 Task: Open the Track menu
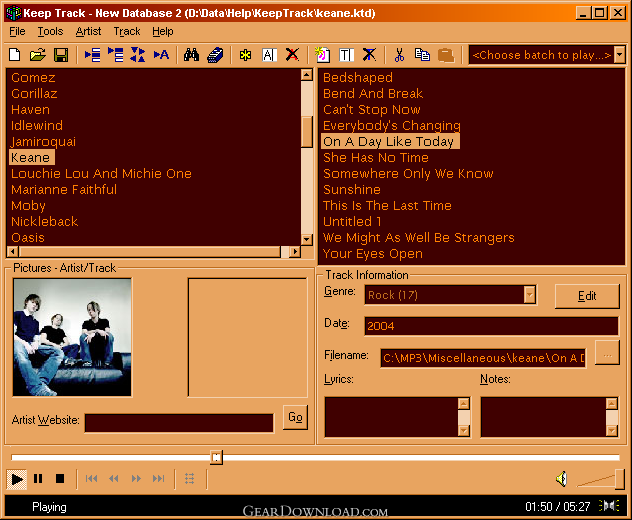[x=127, y=31]
